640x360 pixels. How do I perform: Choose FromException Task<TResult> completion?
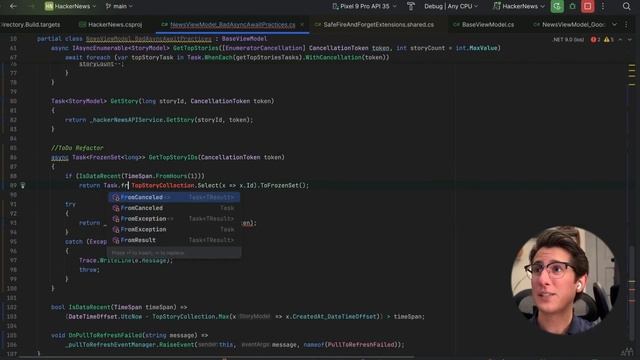point(174,218)
